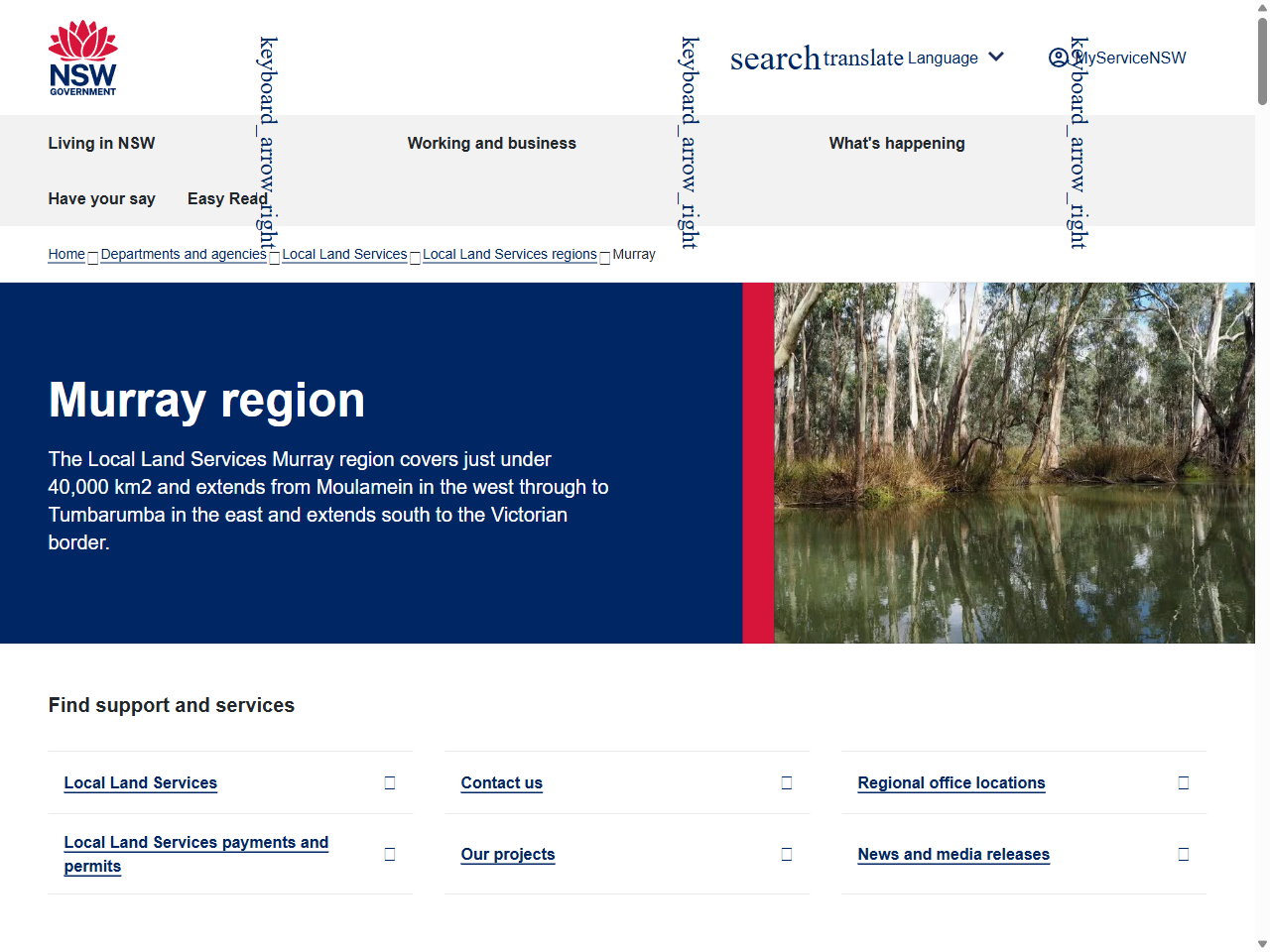Screen dimensions: 1270x952
Task: Click the arrow icon beside Regional office locations
Action: [1183, 782]
